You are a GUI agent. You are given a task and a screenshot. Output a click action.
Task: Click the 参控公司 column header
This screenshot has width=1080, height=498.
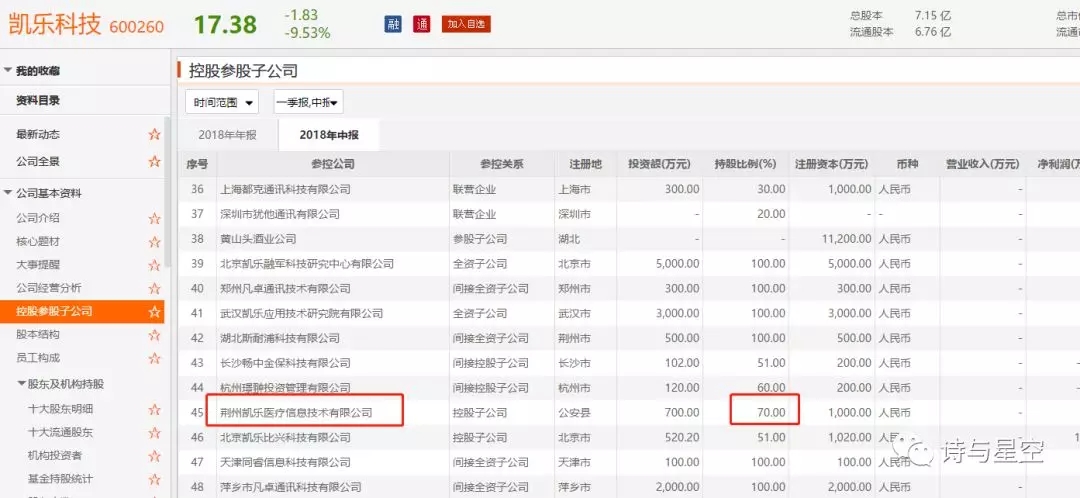(x=333, y=165)
